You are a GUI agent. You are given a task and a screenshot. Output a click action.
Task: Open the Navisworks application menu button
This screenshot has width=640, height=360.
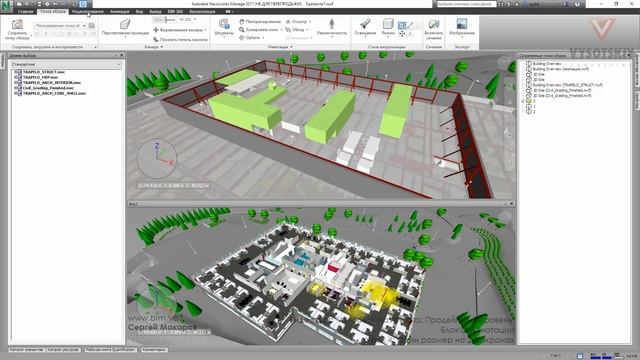(7, 7)
